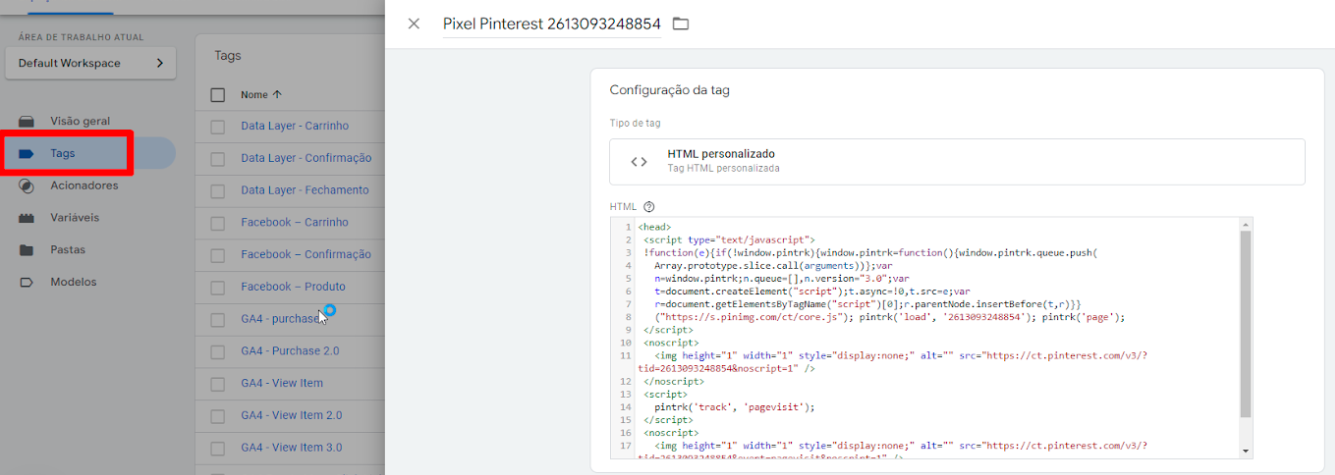Open the Facebook – Confirmação tag

pyautogui.click(x=306, y=254)
